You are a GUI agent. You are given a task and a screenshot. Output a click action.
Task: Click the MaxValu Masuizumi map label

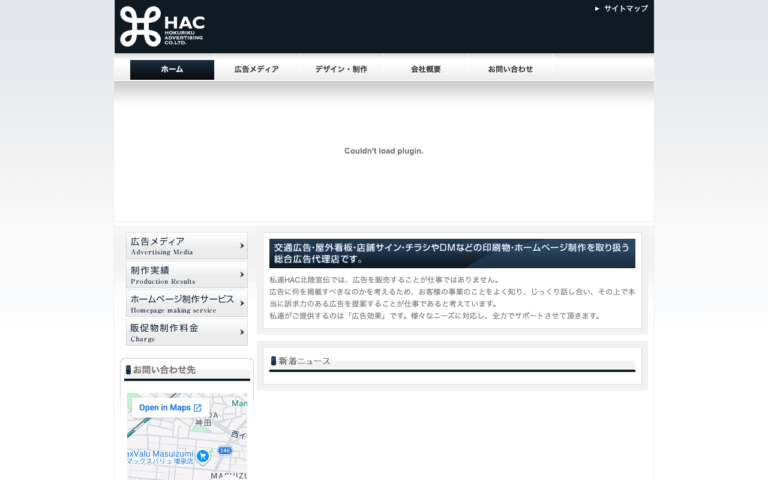(x=161, y=457)
